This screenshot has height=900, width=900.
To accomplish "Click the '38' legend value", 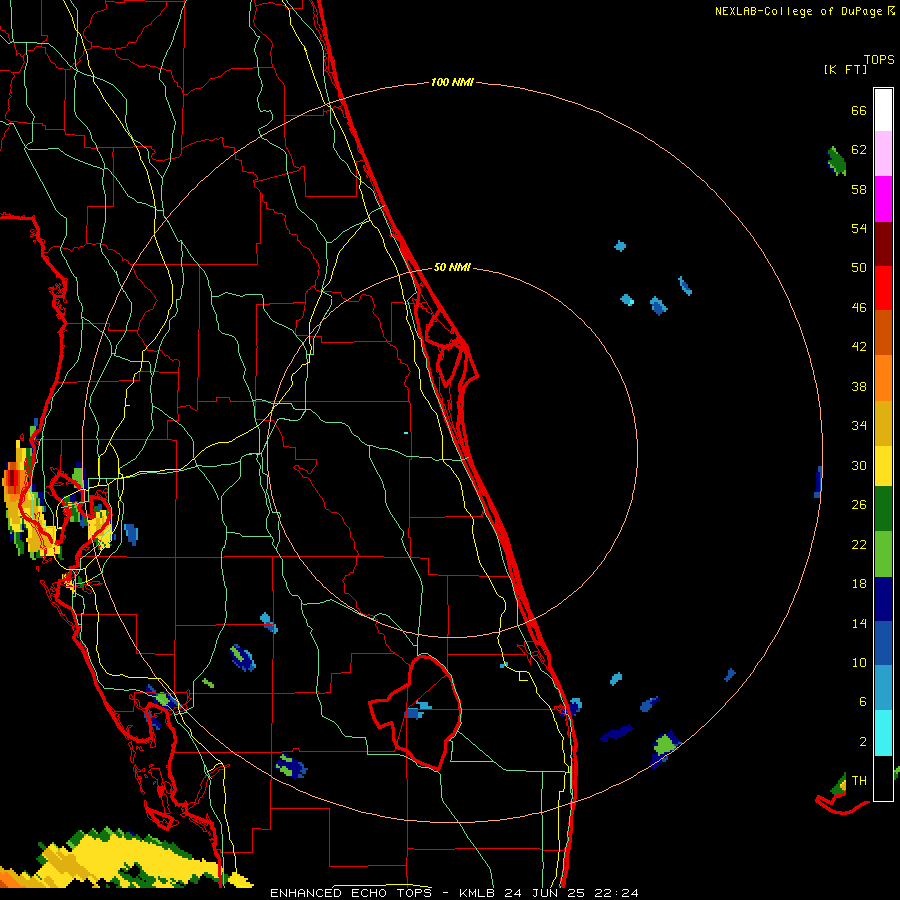I will pyautogui.click(x=859, y=386).
